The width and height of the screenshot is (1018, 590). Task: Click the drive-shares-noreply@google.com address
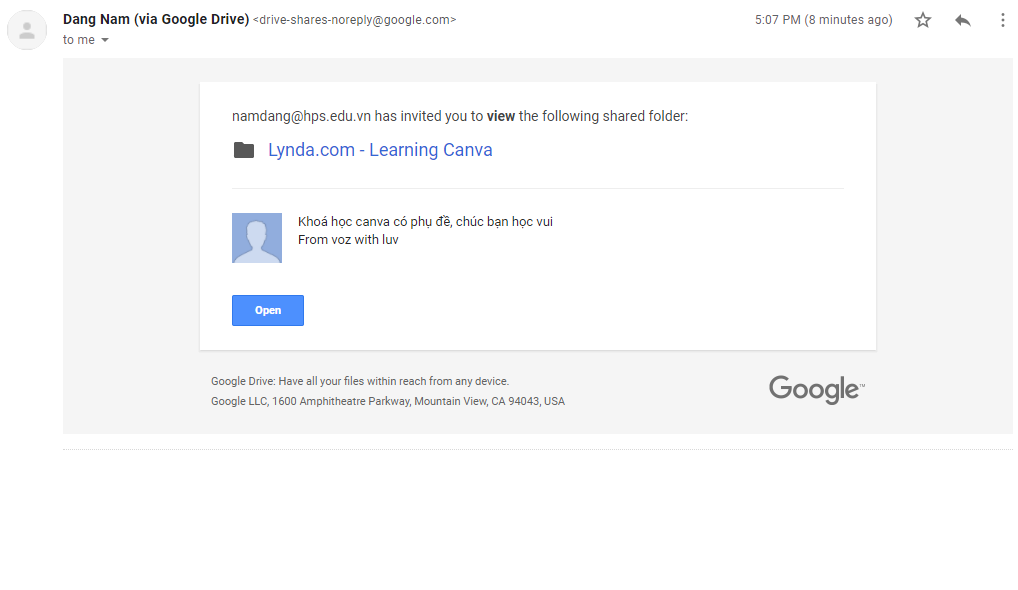tap(354, 20)
